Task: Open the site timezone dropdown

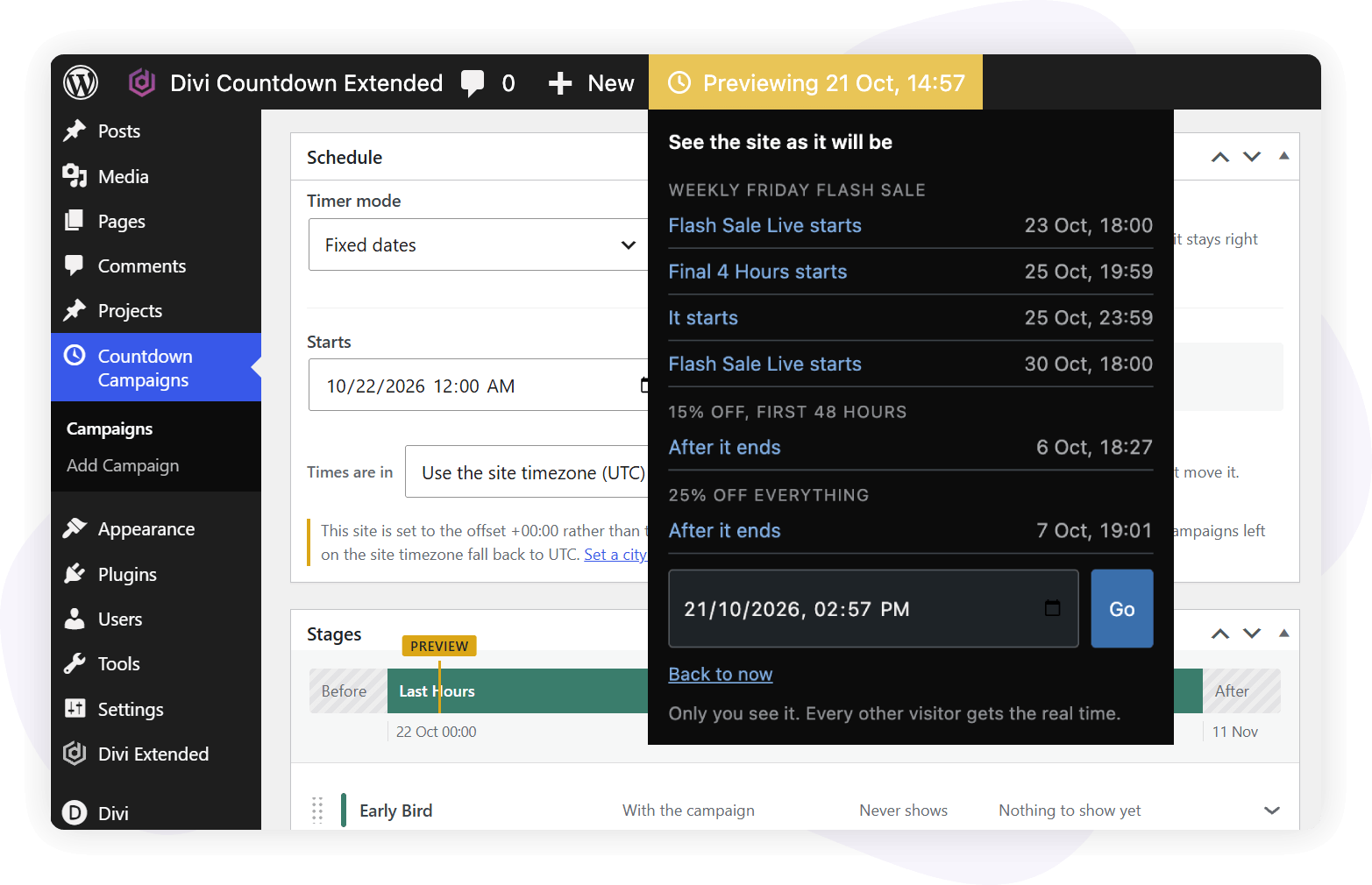Action: (526, 472)
